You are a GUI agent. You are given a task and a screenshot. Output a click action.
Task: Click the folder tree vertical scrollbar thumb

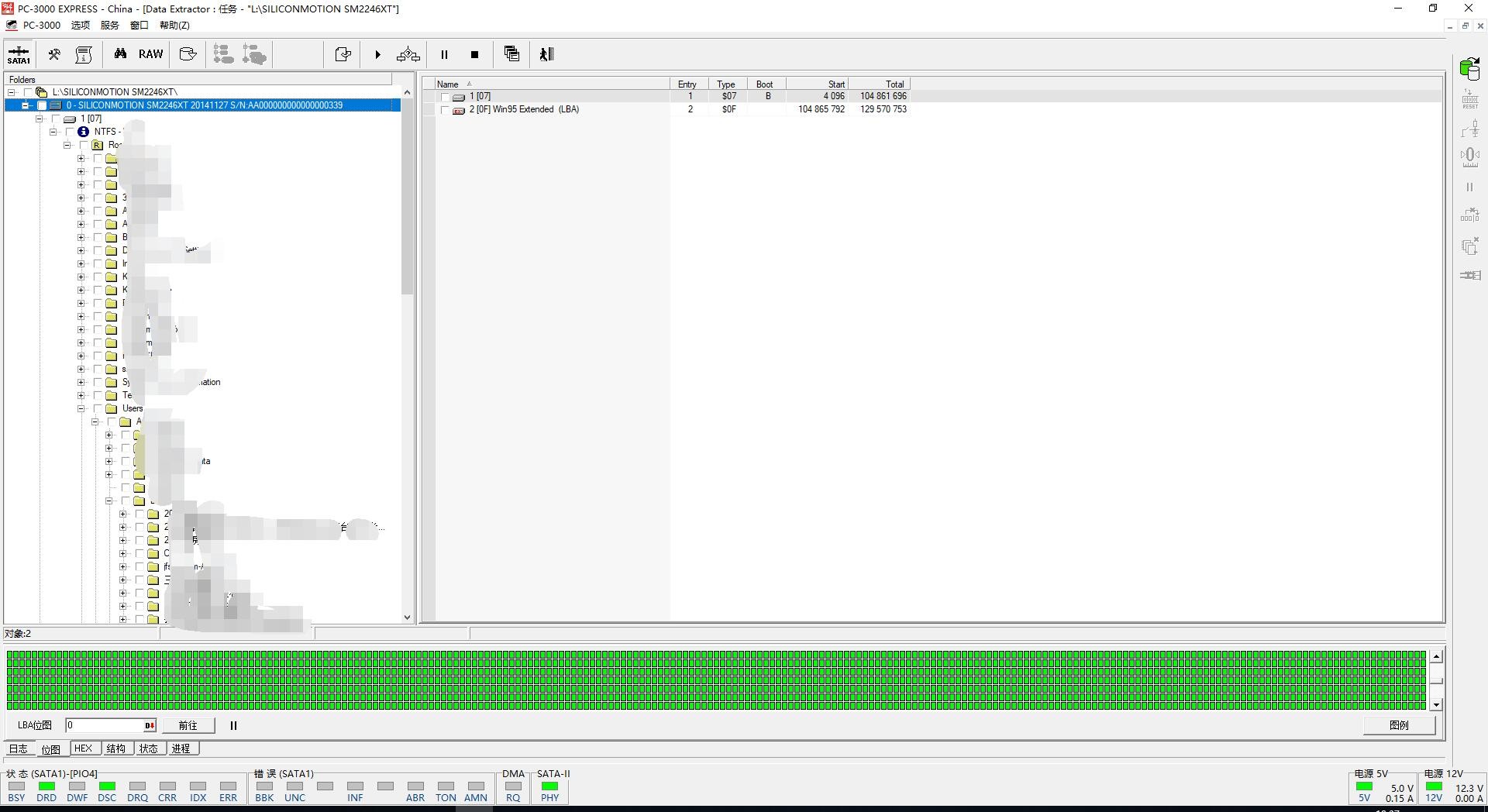[x=407, y=196]
